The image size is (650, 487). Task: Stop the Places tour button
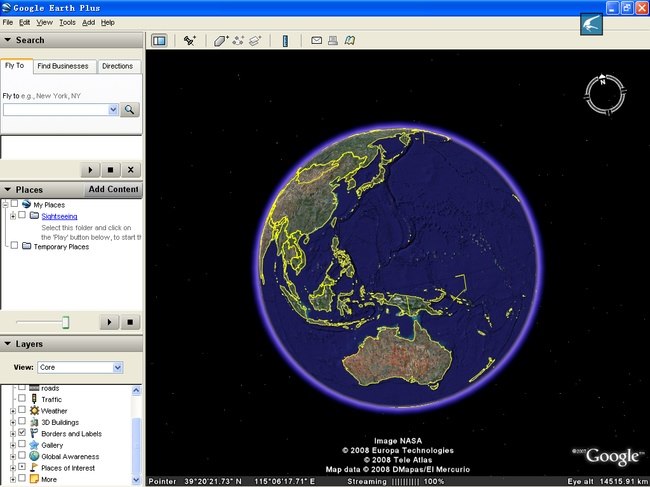pyautogui.click(x=130, y=322)
